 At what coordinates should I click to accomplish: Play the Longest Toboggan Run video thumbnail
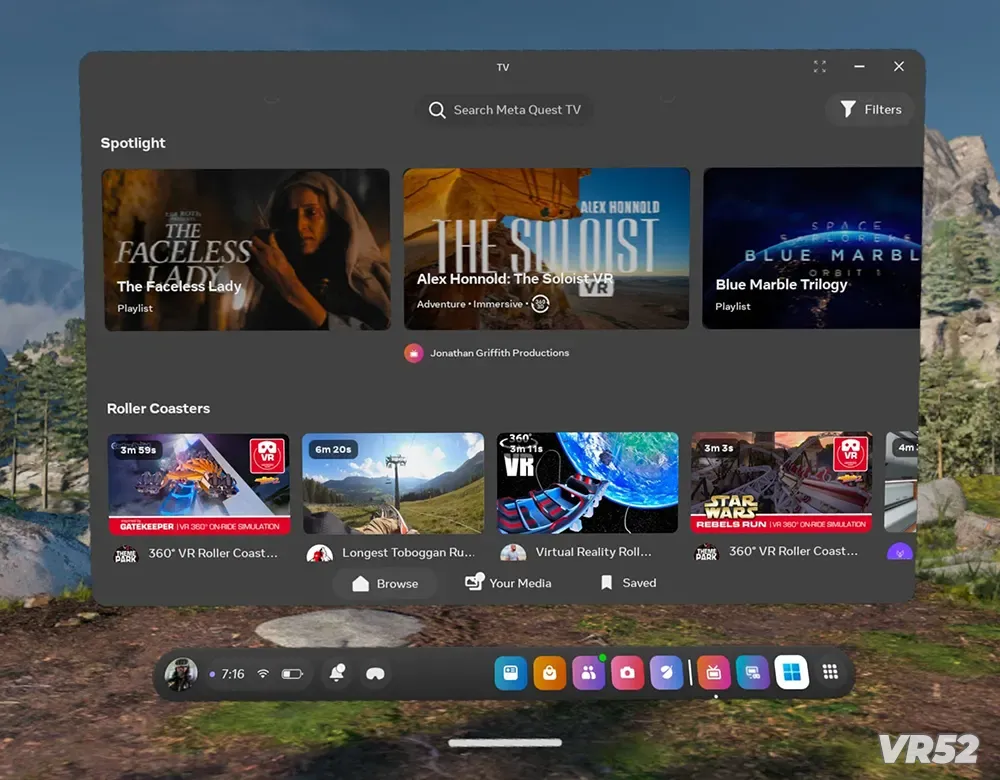pos(393,483)
